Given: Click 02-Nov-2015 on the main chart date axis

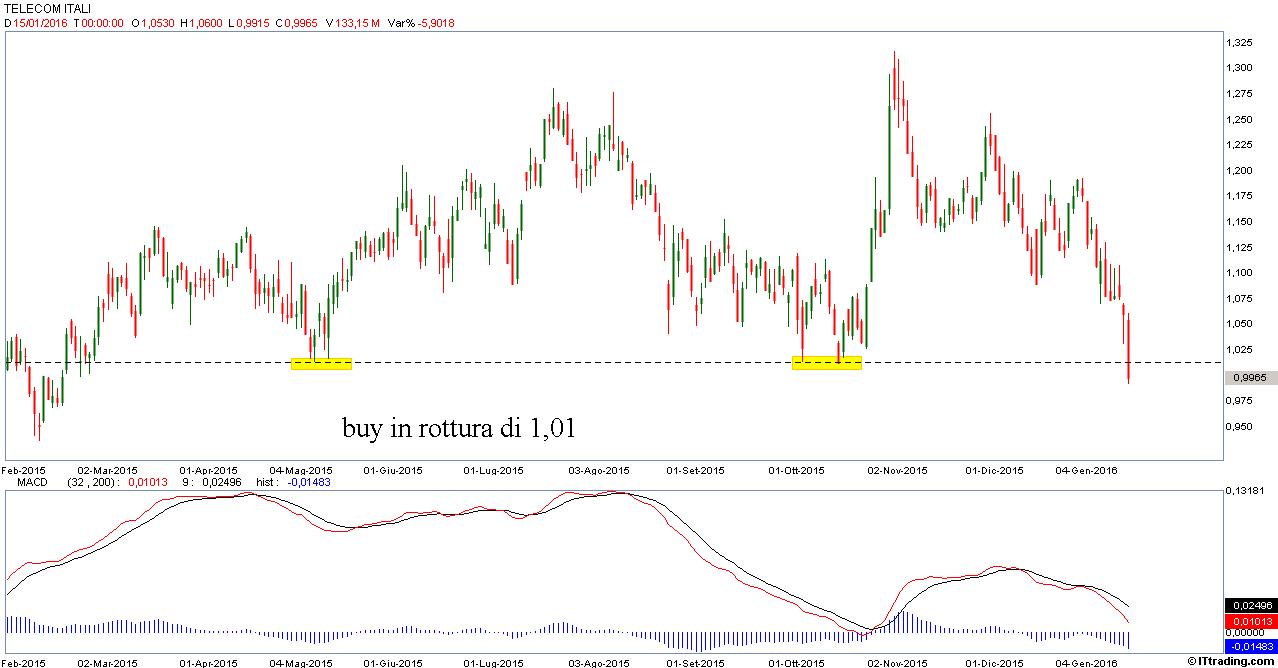Looking at the screenshot, I should pyautogui.click(x=896, y=469).
